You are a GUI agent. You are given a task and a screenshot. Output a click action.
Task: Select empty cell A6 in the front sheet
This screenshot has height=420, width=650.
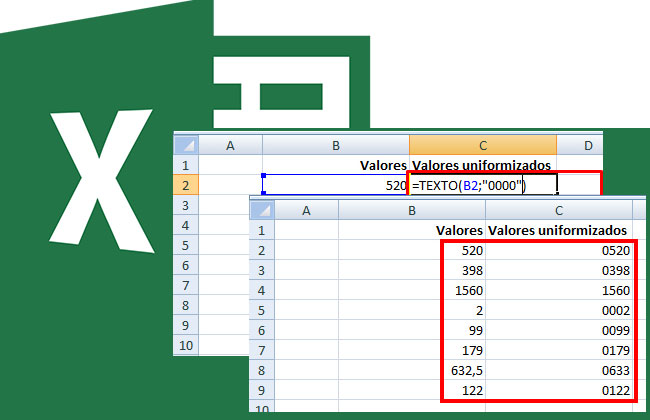pyautogui.click(x=306, y=330)
